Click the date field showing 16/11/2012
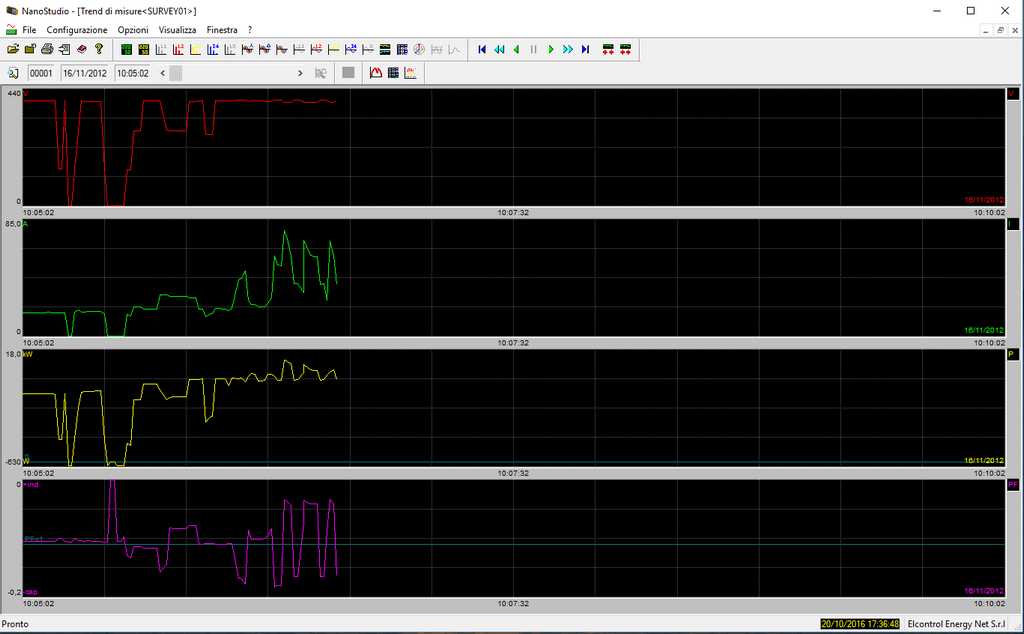The width and height of the screenshot is (1024, 634). [84, 73]
